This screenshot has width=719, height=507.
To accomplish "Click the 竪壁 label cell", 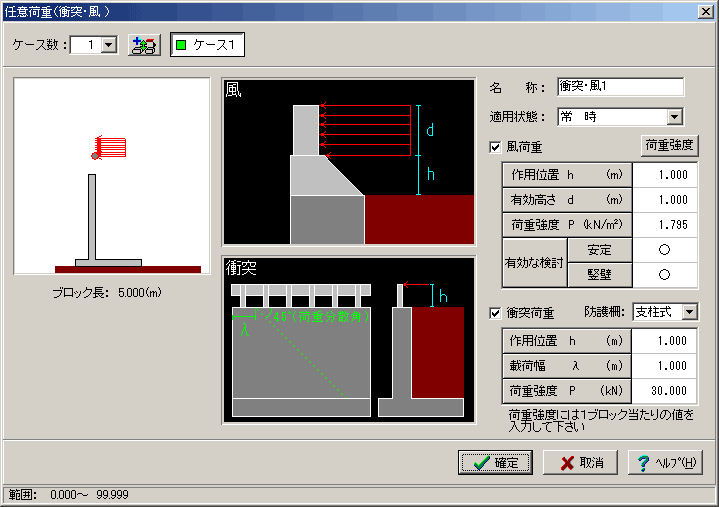I will click(600, 275).
